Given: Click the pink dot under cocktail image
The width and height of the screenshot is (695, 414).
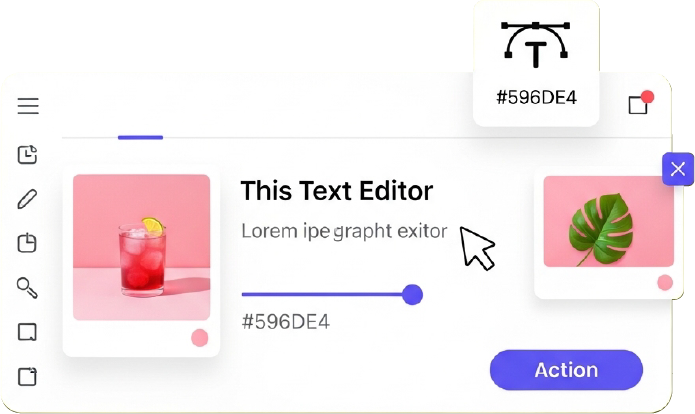Looking at the screenshot, I should [x=199, y=338].
